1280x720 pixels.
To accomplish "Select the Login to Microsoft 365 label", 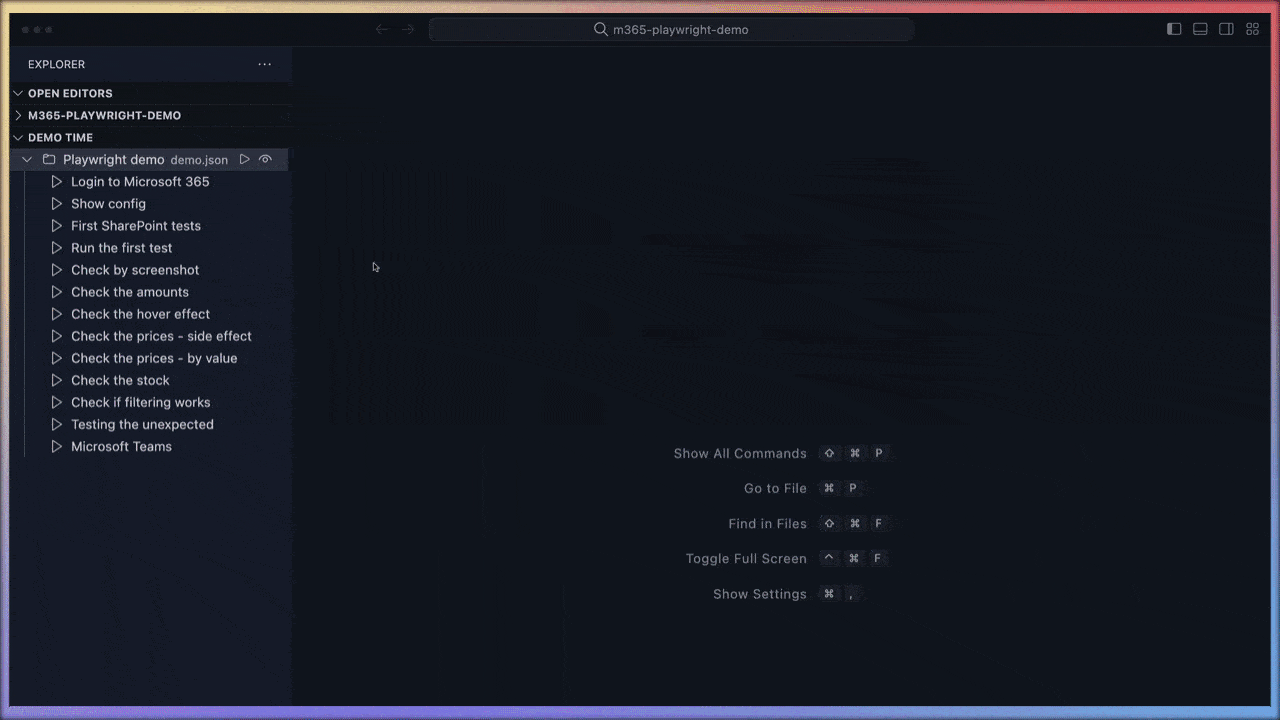I will point(140,182).
